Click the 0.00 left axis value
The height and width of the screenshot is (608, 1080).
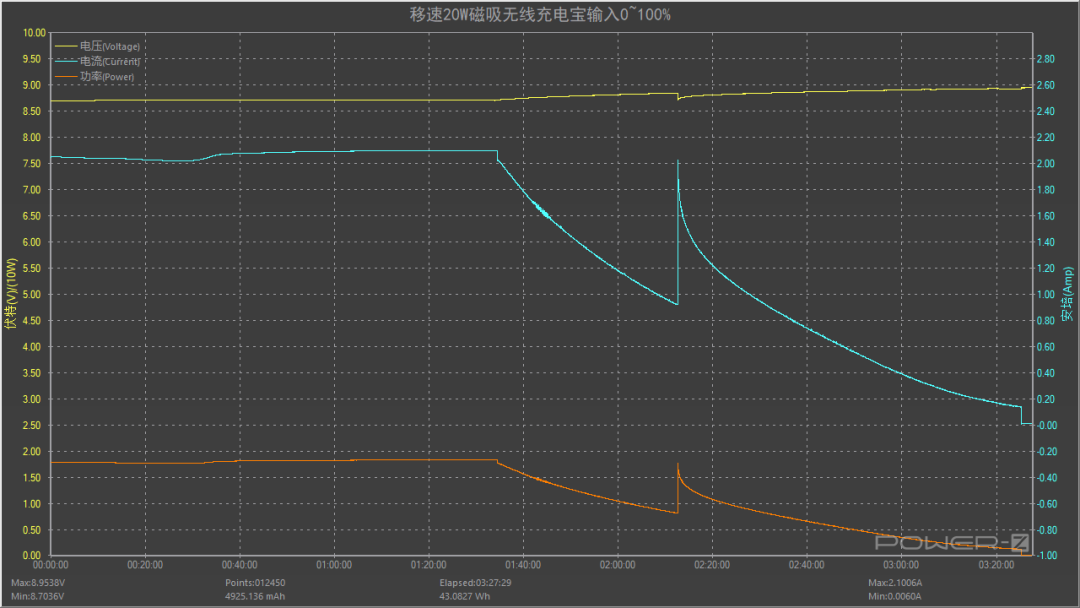[x=32, y=555]
